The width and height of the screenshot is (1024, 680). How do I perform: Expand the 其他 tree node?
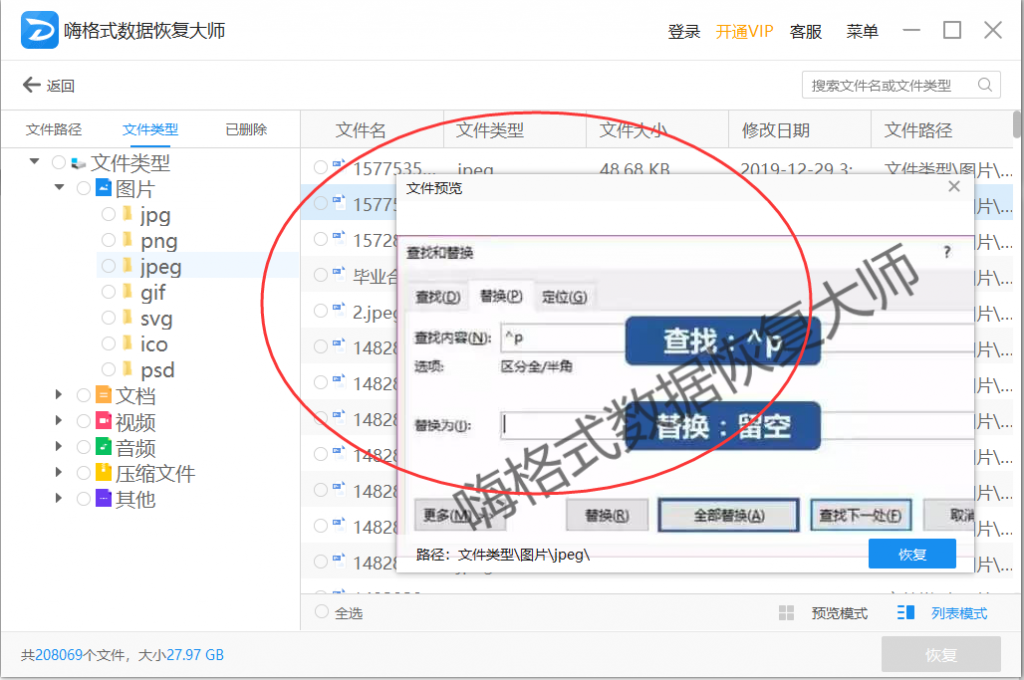pos(58,498)
